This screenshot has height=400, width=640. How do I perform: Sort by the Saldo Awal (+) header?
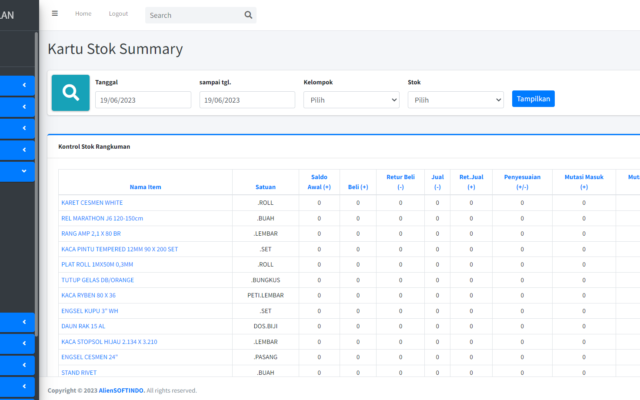[319, 182]
